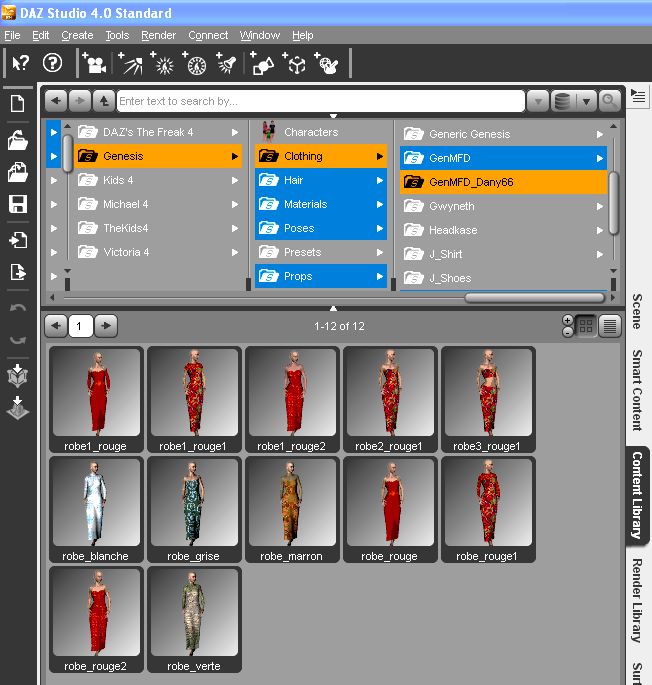The image size is (652, 685).
Task: Go back in the content browser history
Action: point(56,101)
